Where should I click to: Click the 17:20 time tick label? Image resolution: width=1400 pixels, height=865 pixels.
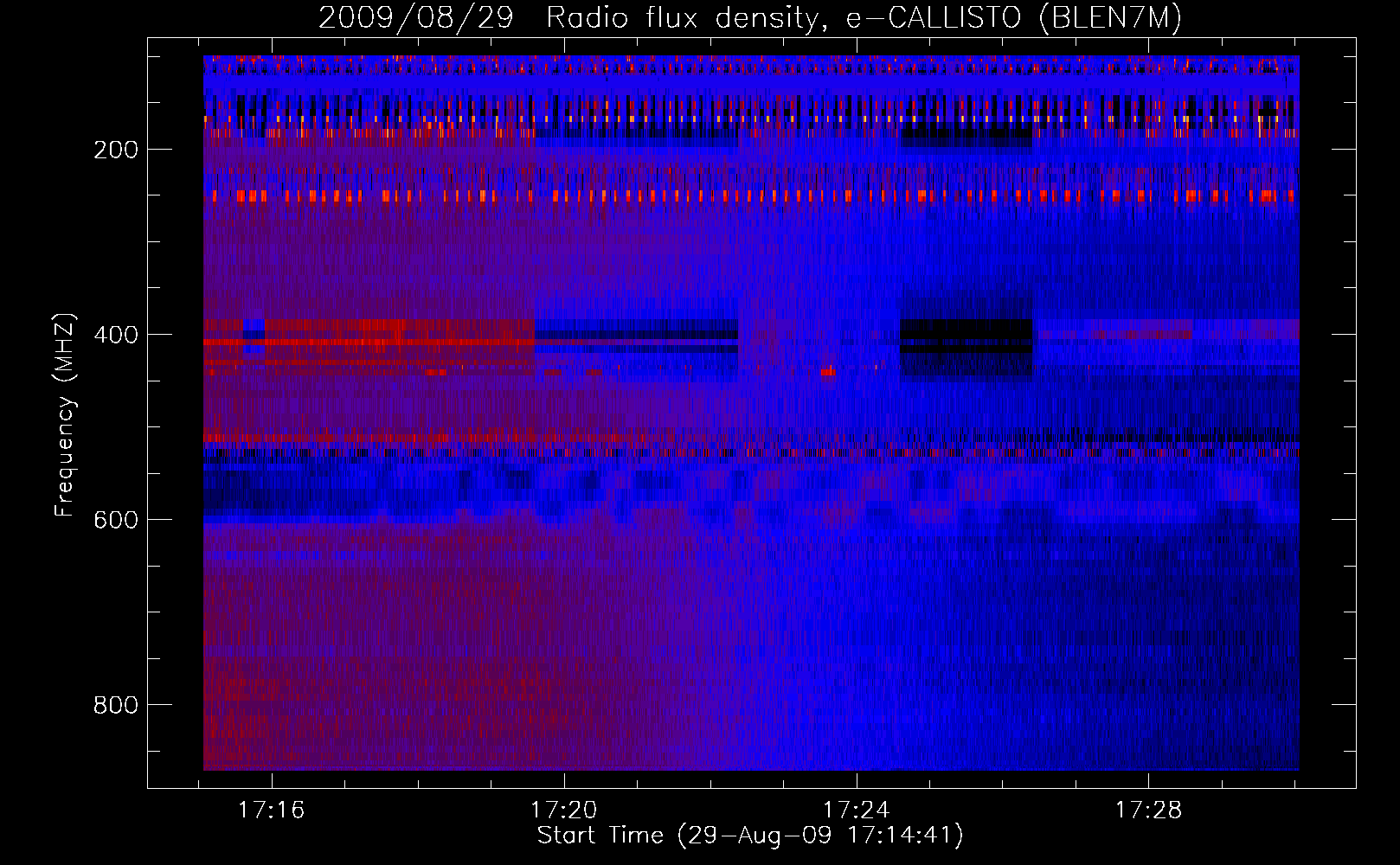coord(564,811)
